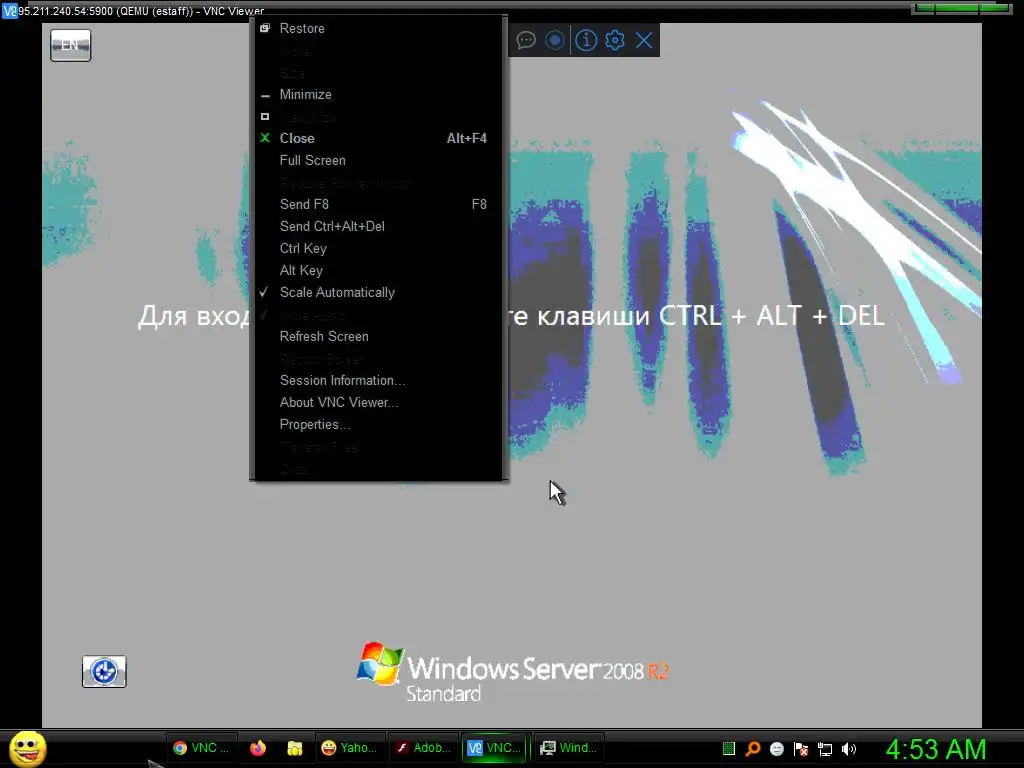Open the folder icon on taskbar
The height and width of the screenshot is (768, 1024).
(x=295, y=748)
